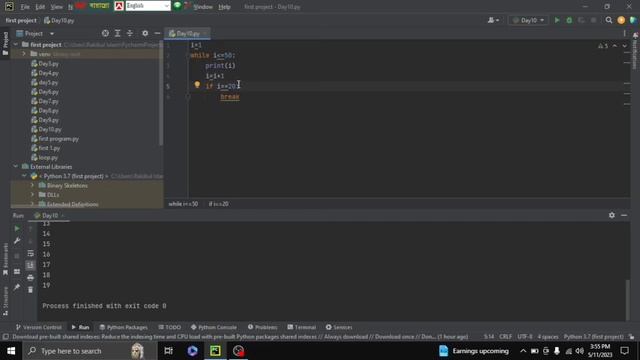Select Day10.py in project tree
The height and width of the screenshot is (360, 640).
click(x=49, y=129)
